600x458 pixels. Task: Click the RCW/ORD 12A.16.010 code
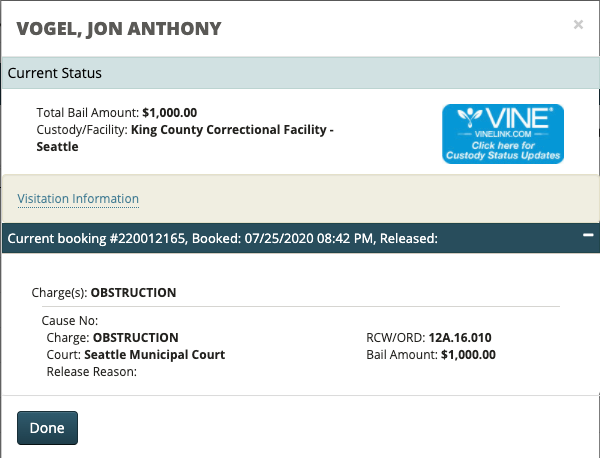click(x=462, y=338)
